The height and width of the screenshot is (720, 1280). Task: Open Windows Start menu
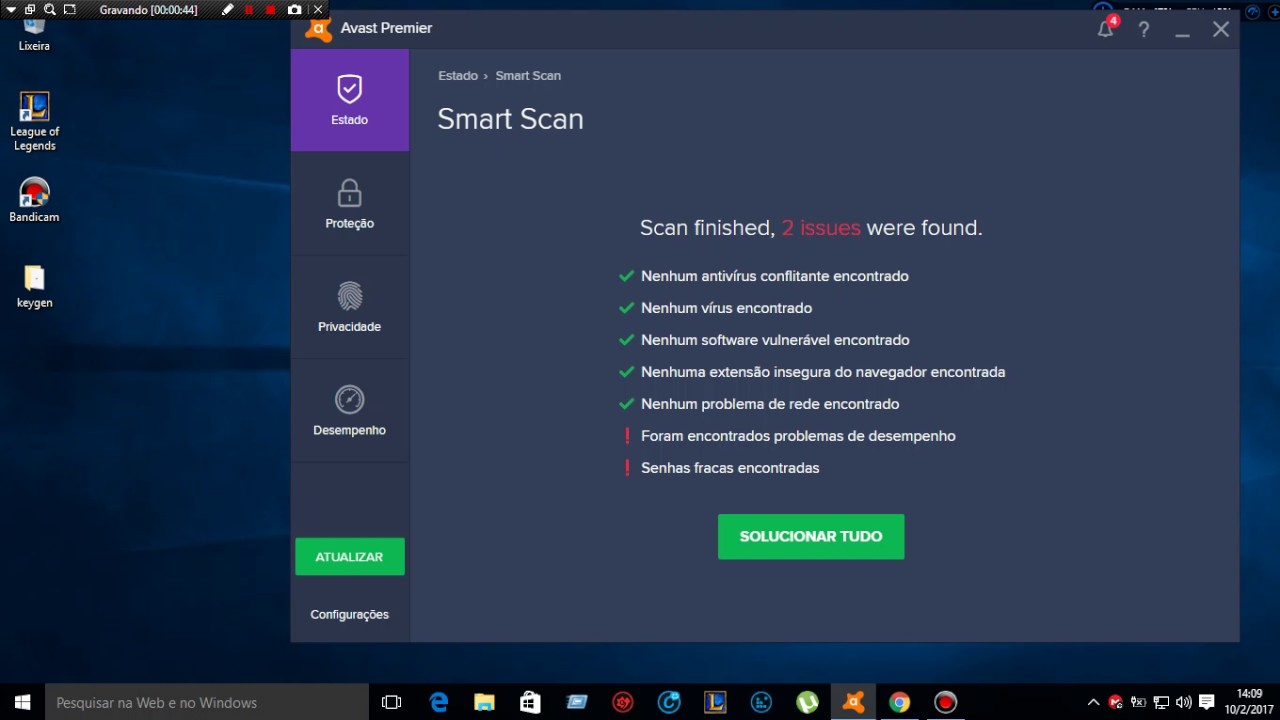(x=22, y=702)
